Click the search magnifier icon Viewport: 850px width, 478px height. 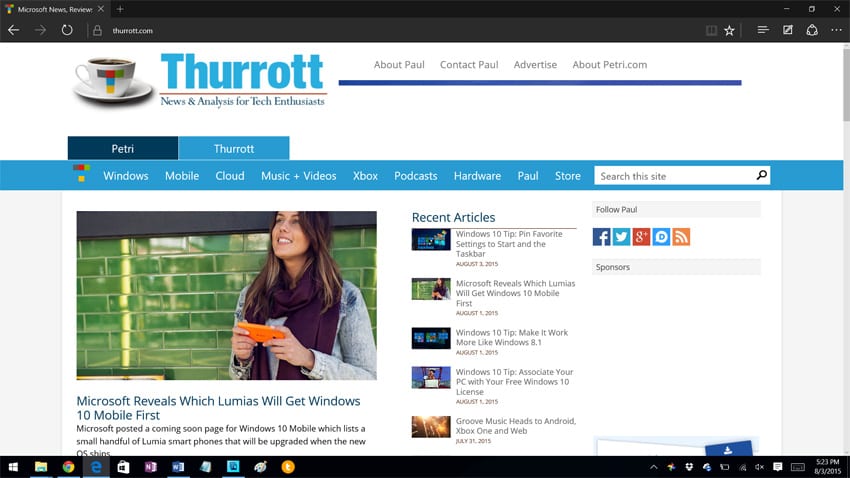click(x=762, y=175)
